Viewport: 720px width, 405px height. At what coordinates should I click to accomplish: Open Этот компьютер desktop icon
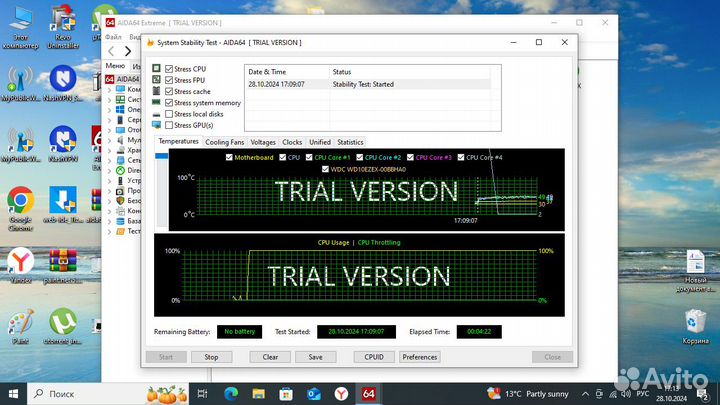[x=20, y=27]
